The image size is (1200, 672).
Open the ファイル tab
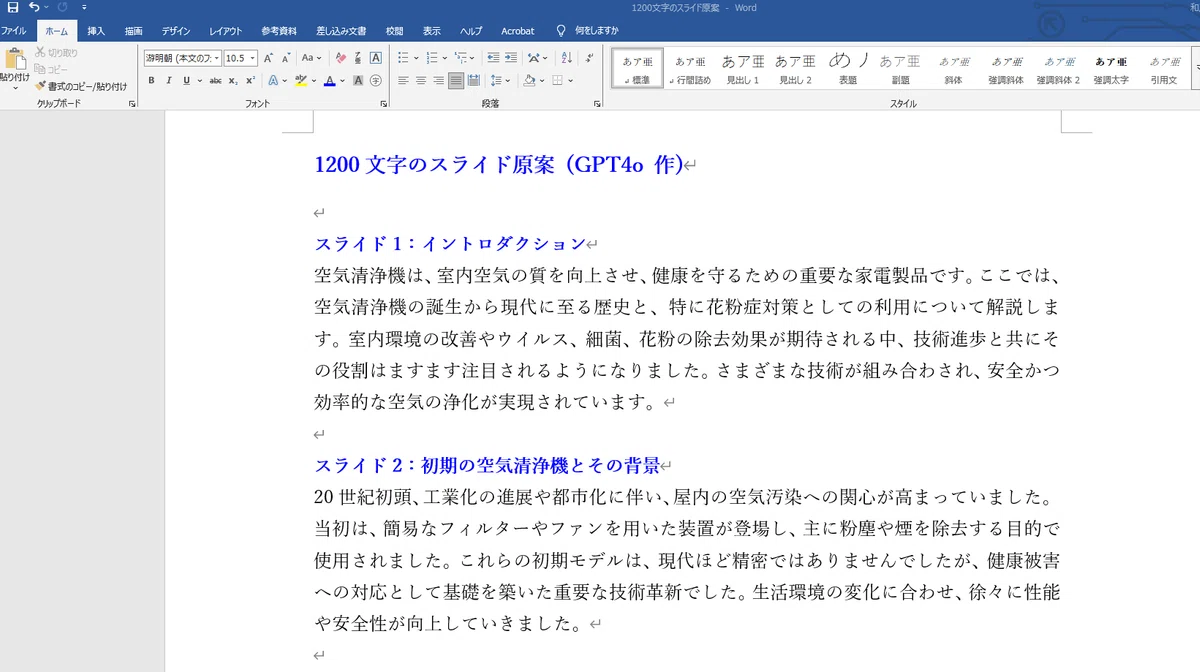(14, 31)
